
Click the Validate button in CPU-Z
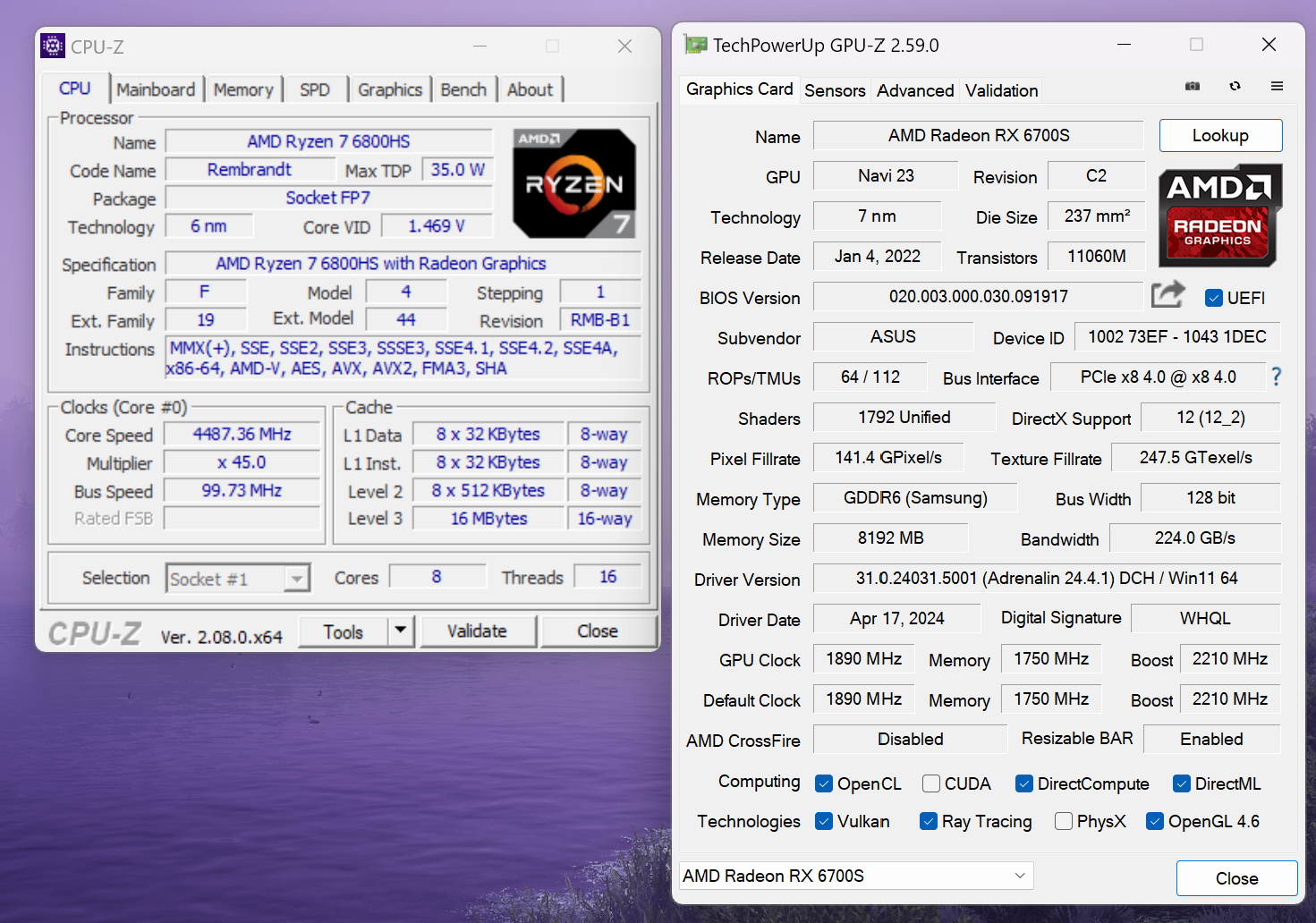[x=478, y=631]
